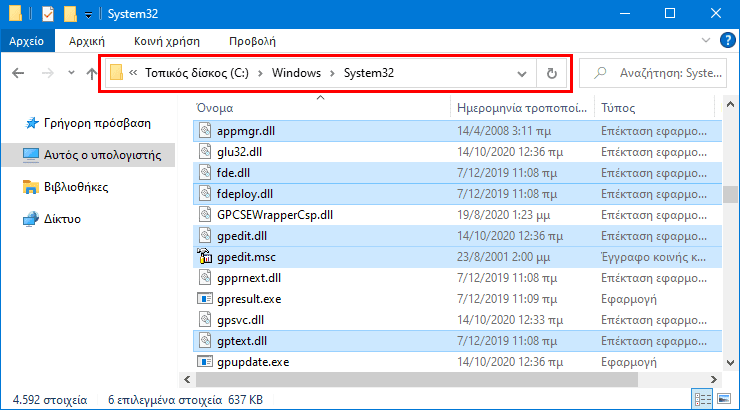Select Γρήγορη πρόσβαση in navigation pane

[88, 123]
